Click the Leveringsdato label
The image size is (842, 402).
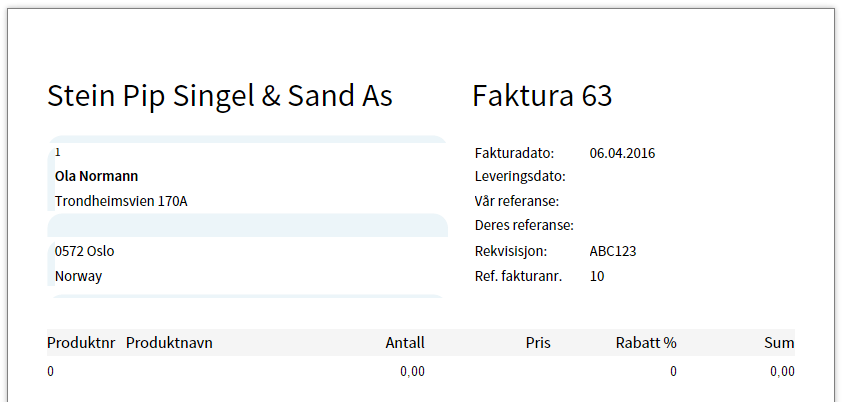[x=520, y=177]
